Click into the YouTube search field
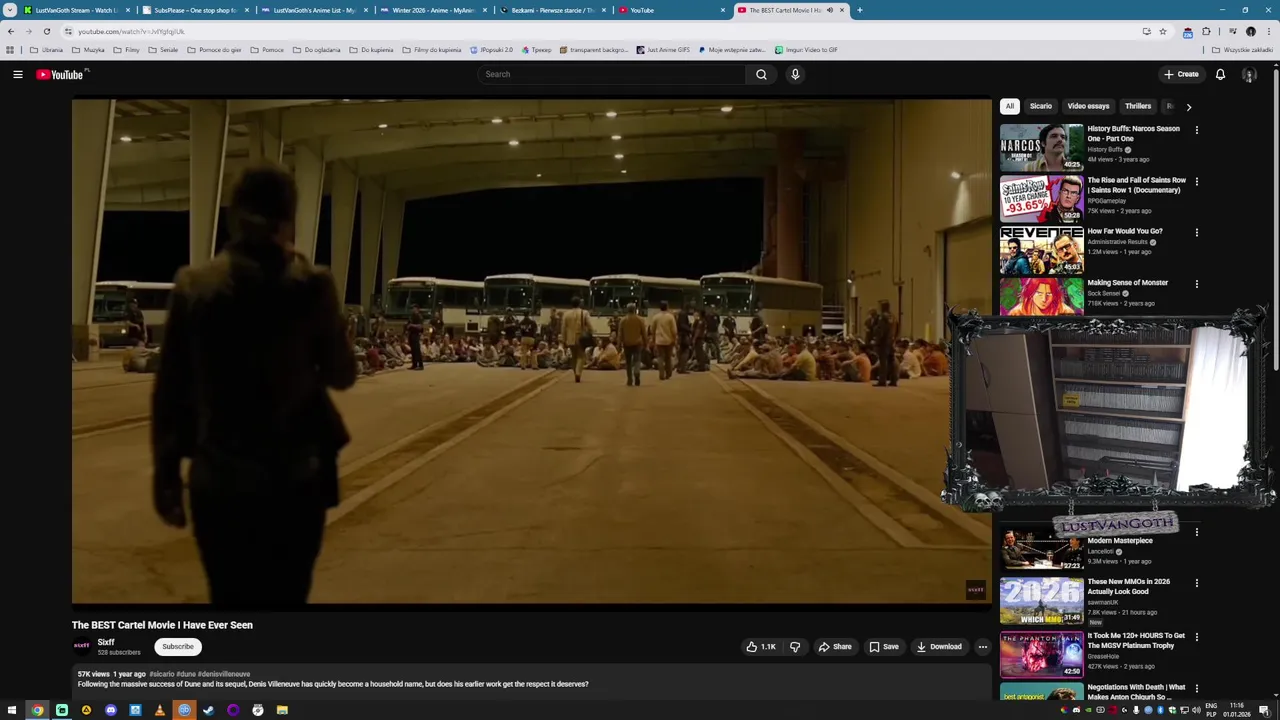The image size is (1280, 720). coord(611,74)
